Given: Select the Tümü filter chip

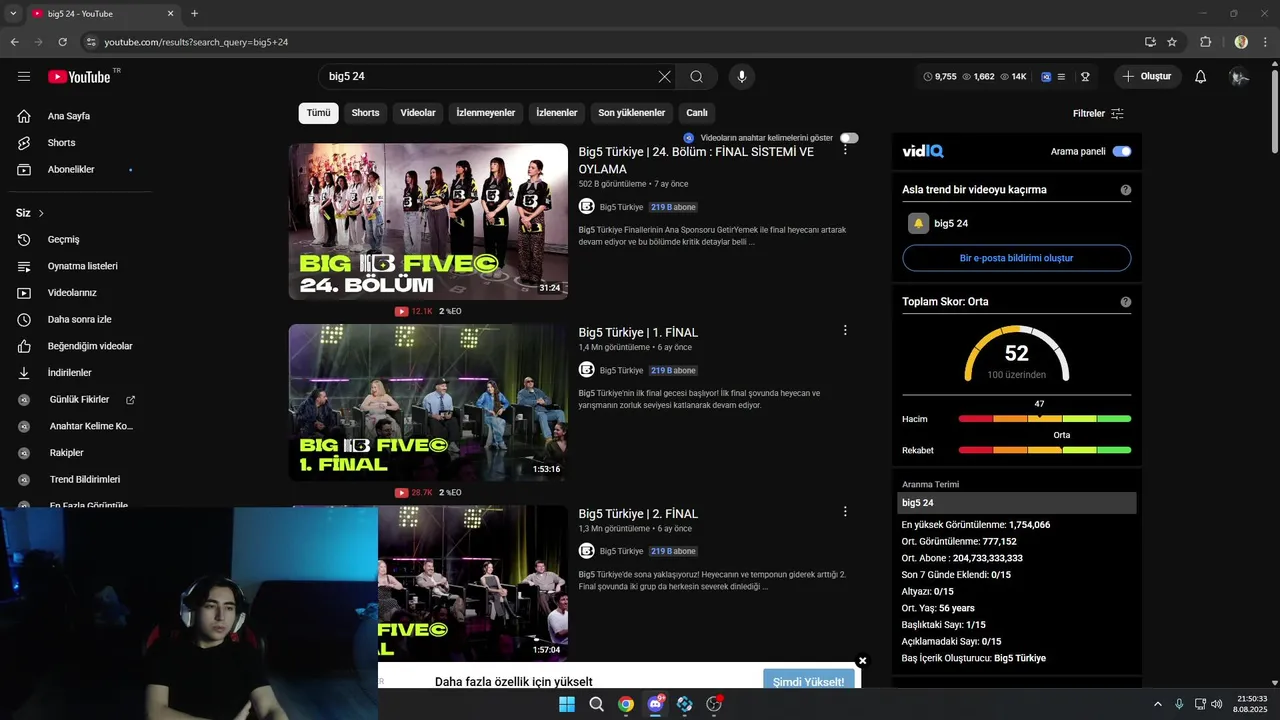Looking at the screenshot, I should tap(318, 113).
